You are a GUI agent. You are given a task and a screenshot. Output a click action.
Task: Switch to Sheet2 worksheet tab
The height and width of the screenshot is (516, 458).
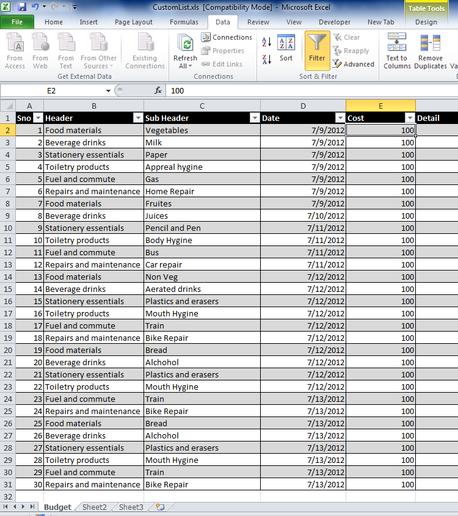tap(94, 507)
